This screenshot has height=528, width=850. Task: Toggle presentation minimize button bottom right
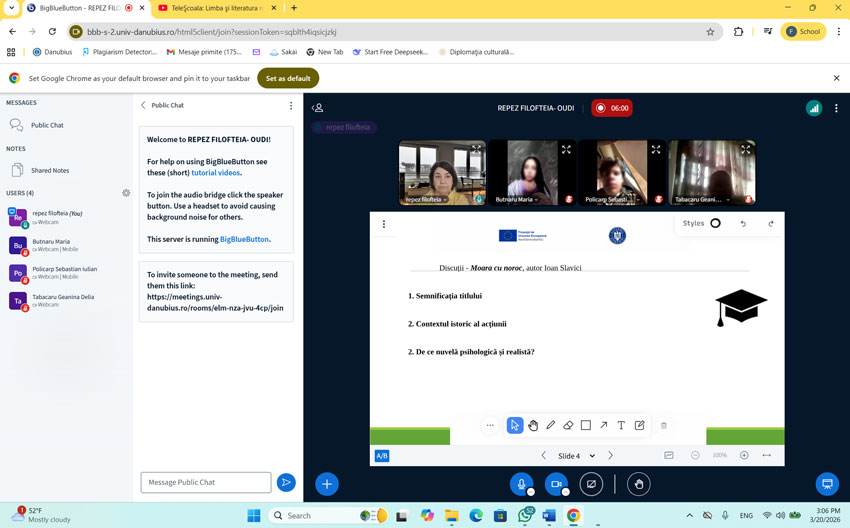(827, 484)
